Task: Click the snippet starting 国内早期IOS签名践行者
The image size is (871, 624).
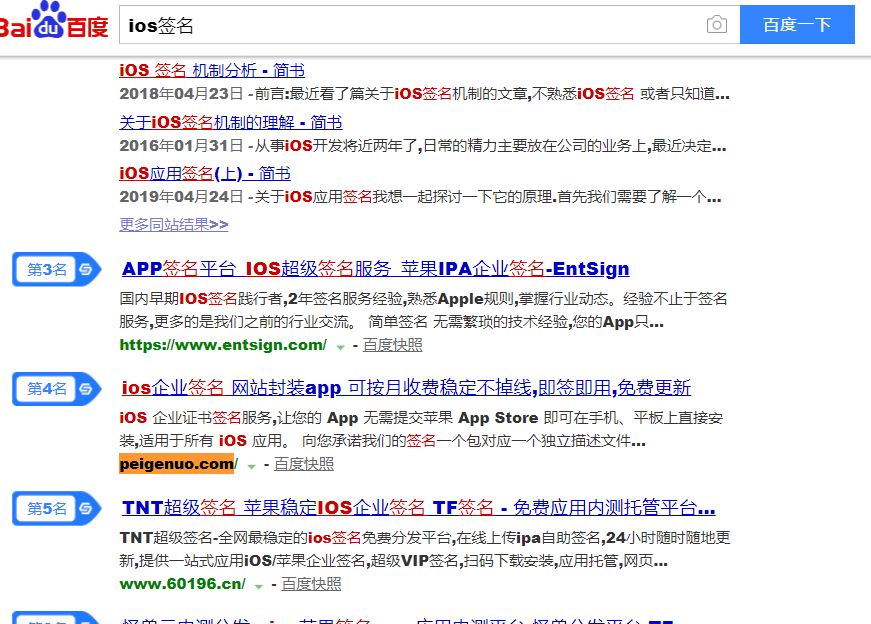Action: [423, 311]
